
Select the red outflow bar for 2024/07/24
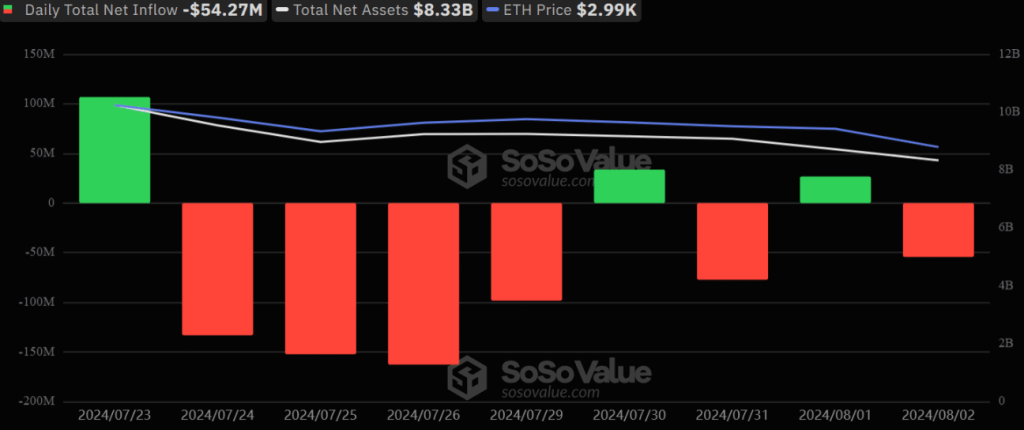click(217, 269)
